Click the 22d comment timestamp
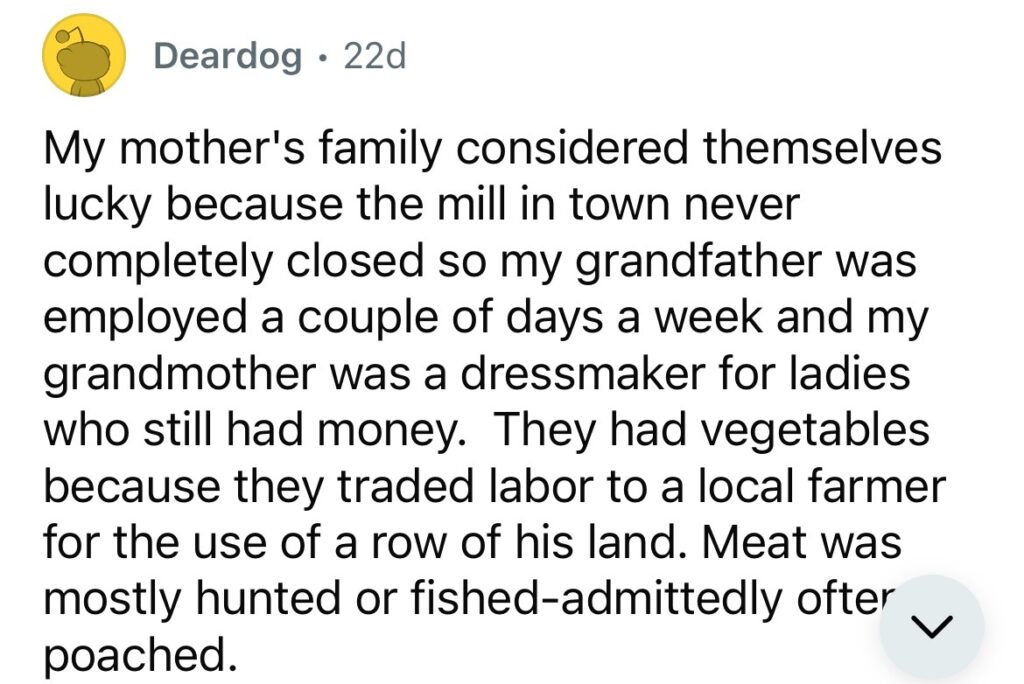This screenshot has width=1024, height=684. click(x=374, y=57)
